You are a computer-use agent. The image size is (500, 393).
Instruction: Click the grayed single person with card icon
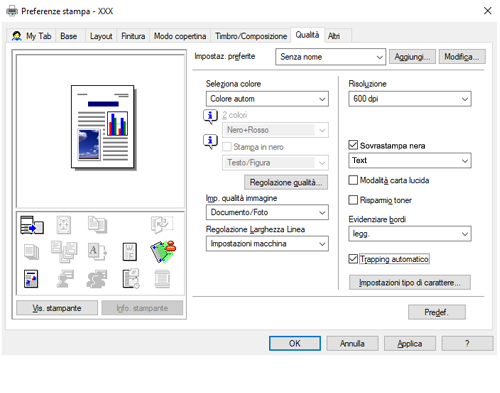tap(65, 279)
